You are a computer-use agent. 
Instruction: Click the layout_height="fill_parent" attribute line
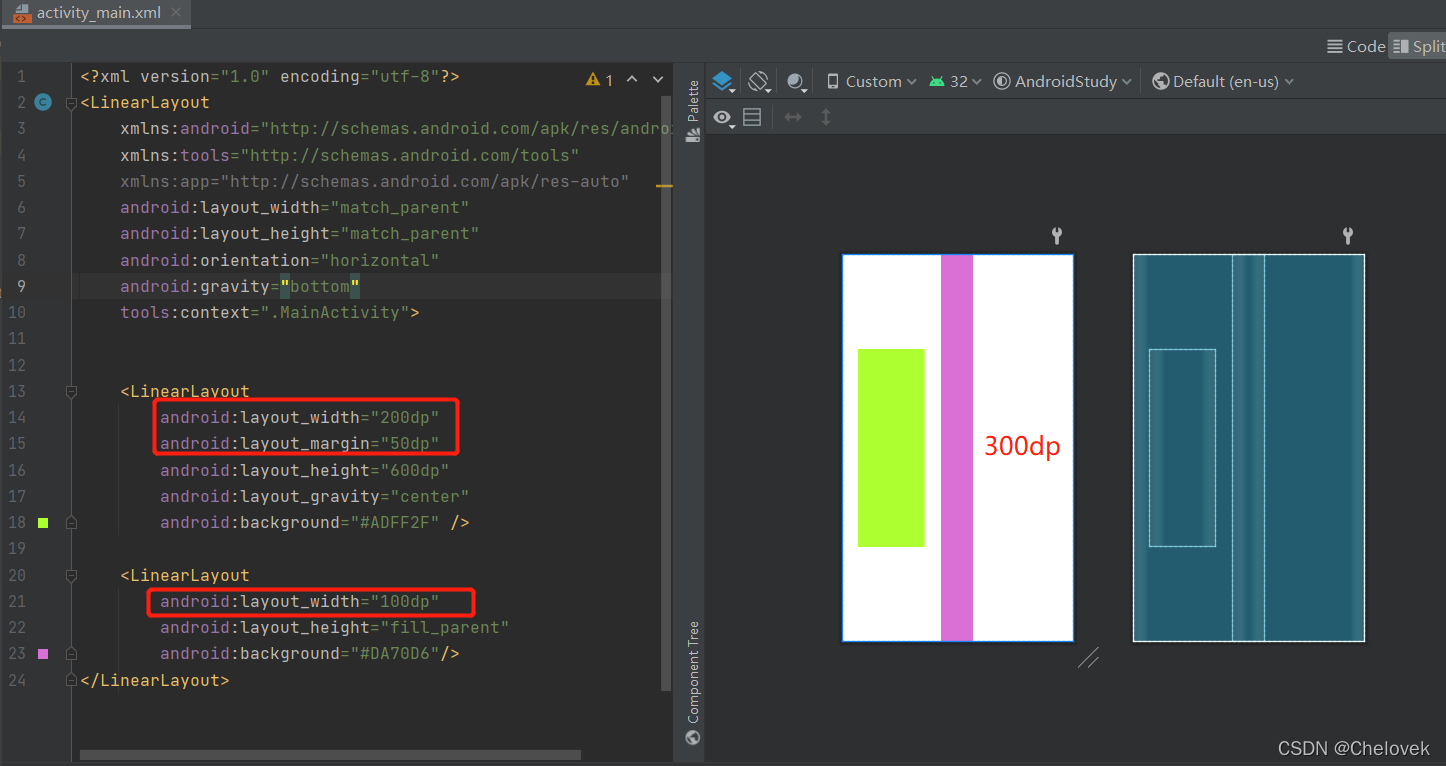[x=335, y=628]
